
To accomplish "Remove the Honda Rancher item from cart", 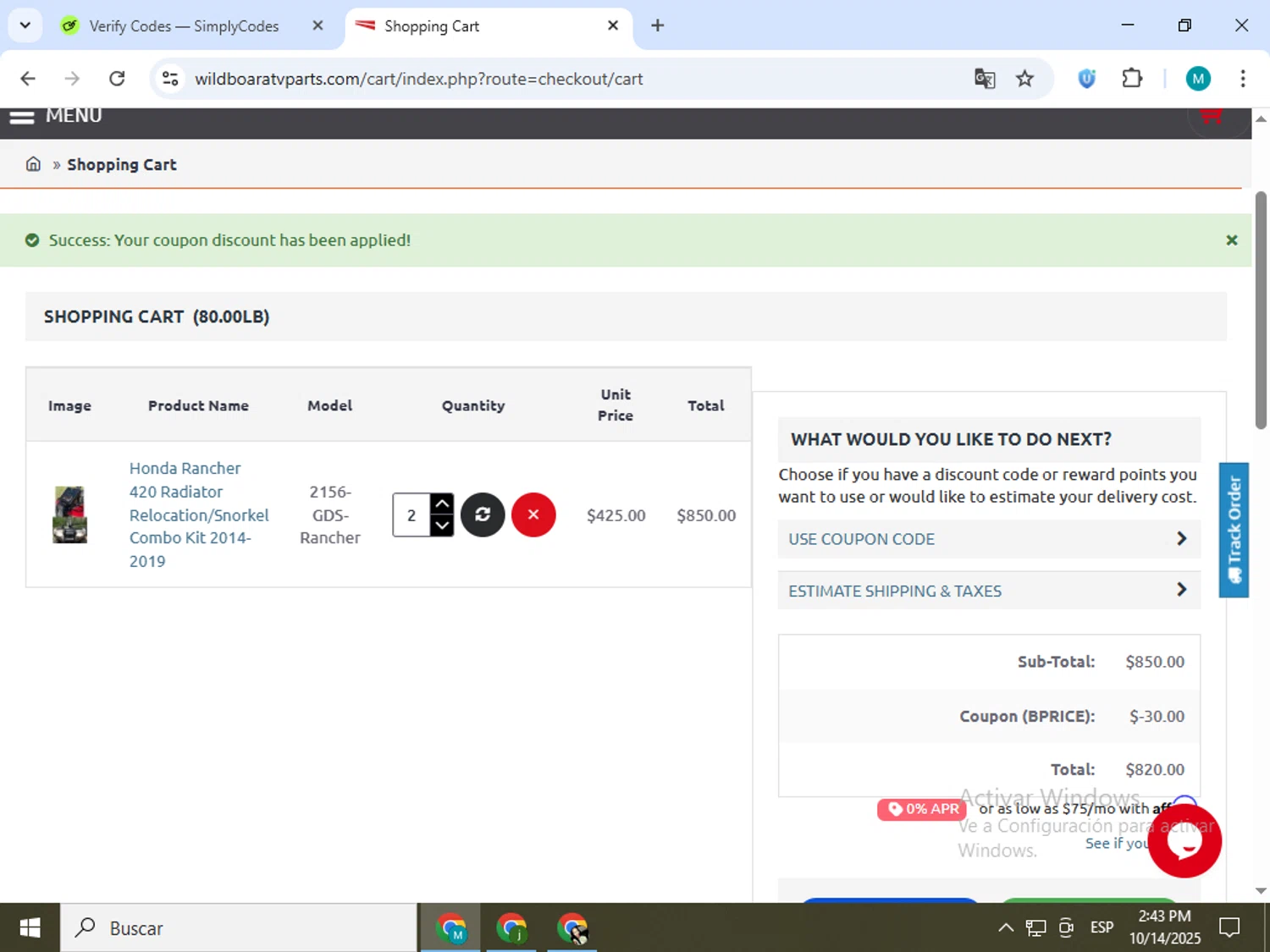I will 533,515.
